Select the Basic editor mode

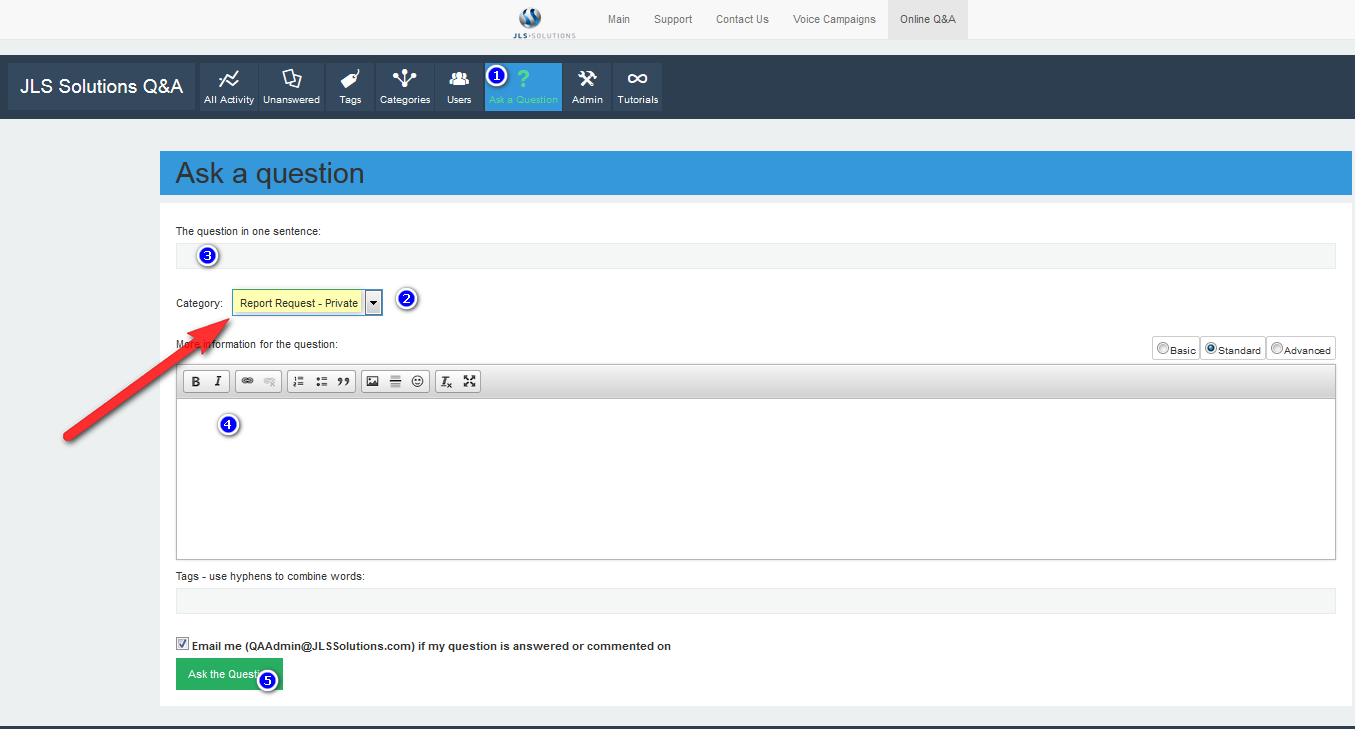[1162, 349]
